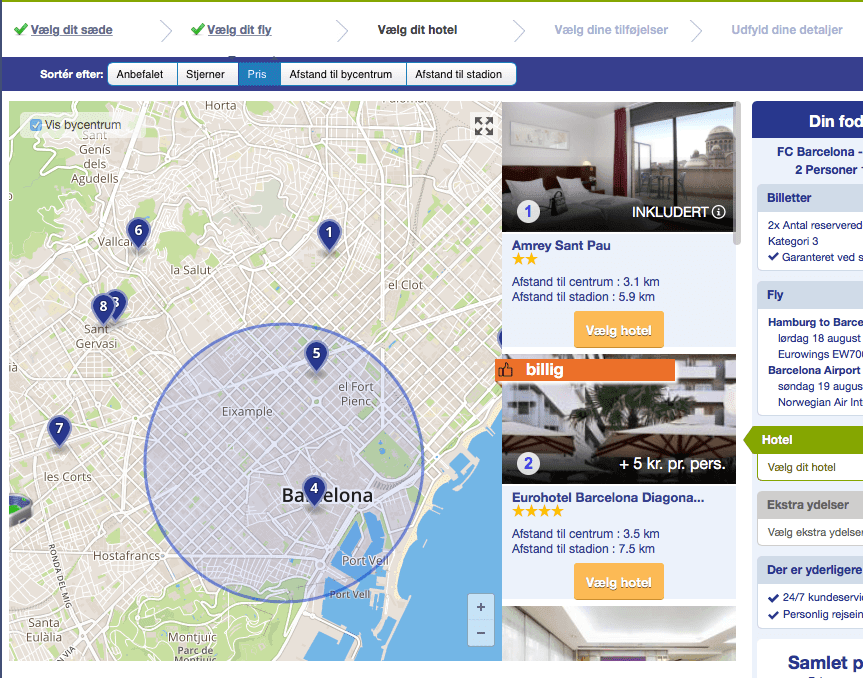Select map pin number 6 near Vallcarca
Image resolution: width=863 pixels, height=678 pixels.
click(138, 232)
